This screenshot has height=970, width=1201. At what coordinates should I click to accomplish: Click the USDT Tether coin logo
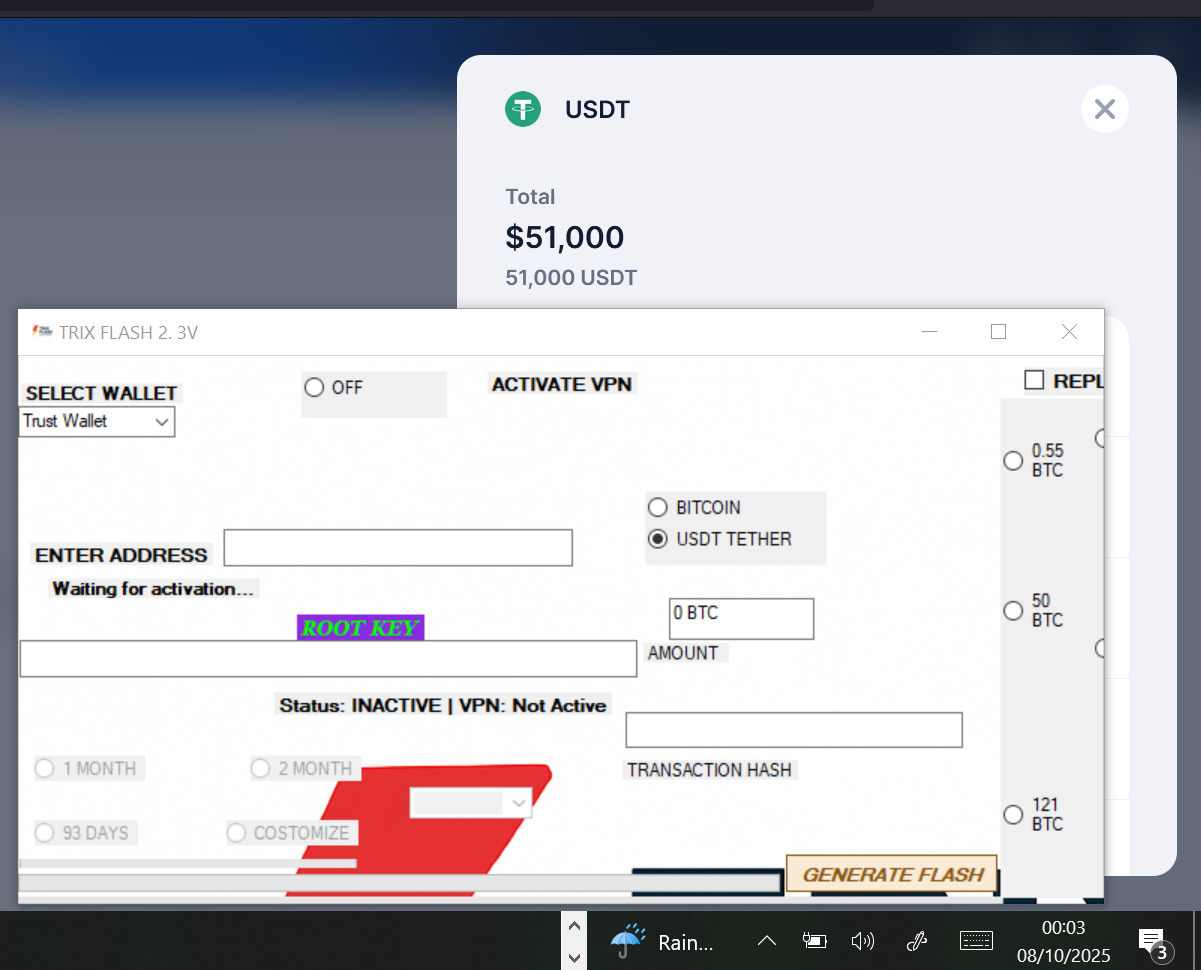tap(522, 109)
